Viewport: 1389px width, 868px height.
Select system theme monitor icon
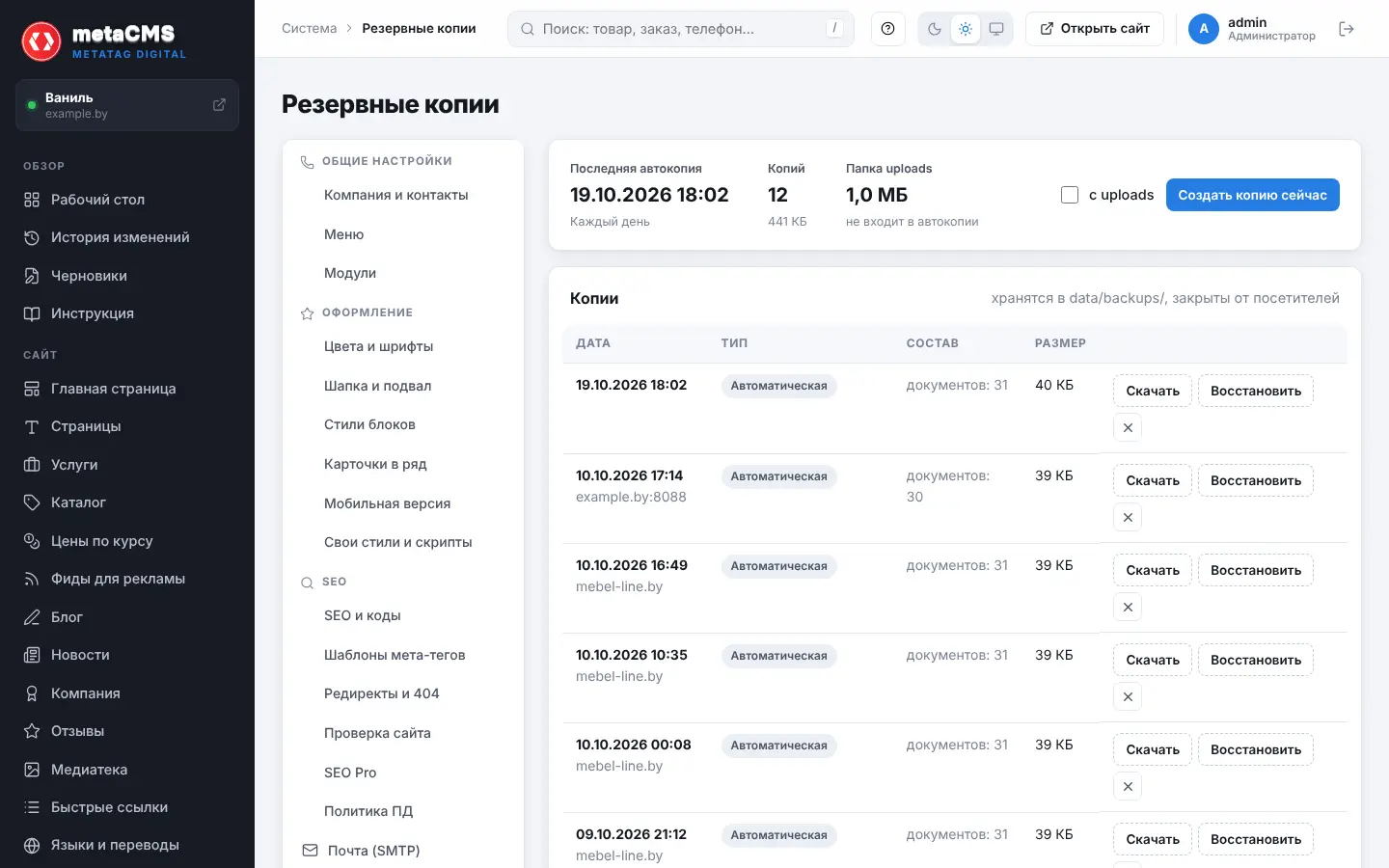coord(996,29)
